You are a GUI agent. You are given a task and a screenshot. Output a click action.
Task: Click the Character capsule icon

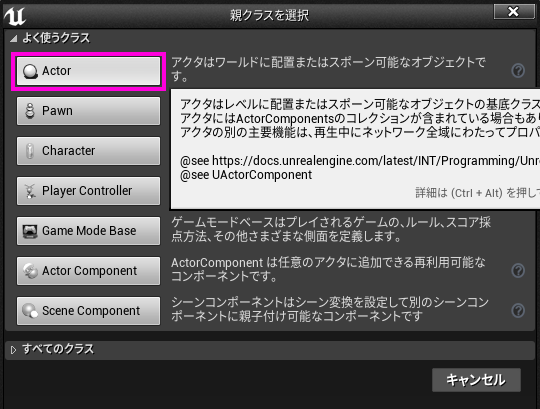pyautogui.click(x=30, y=151)
